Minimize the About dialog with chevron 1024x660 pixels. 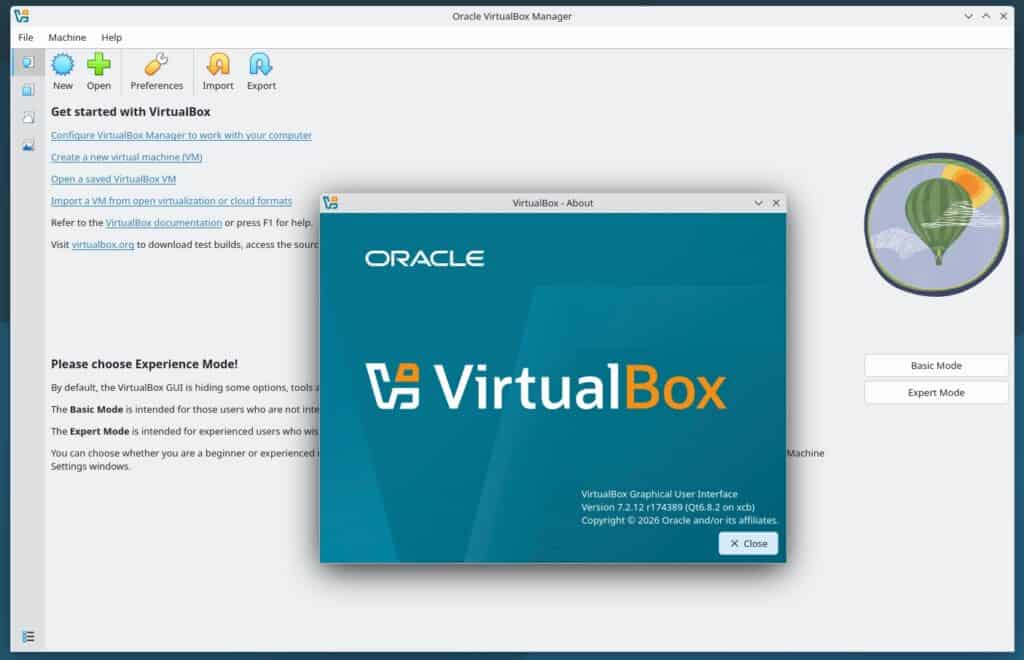point(758,203)
